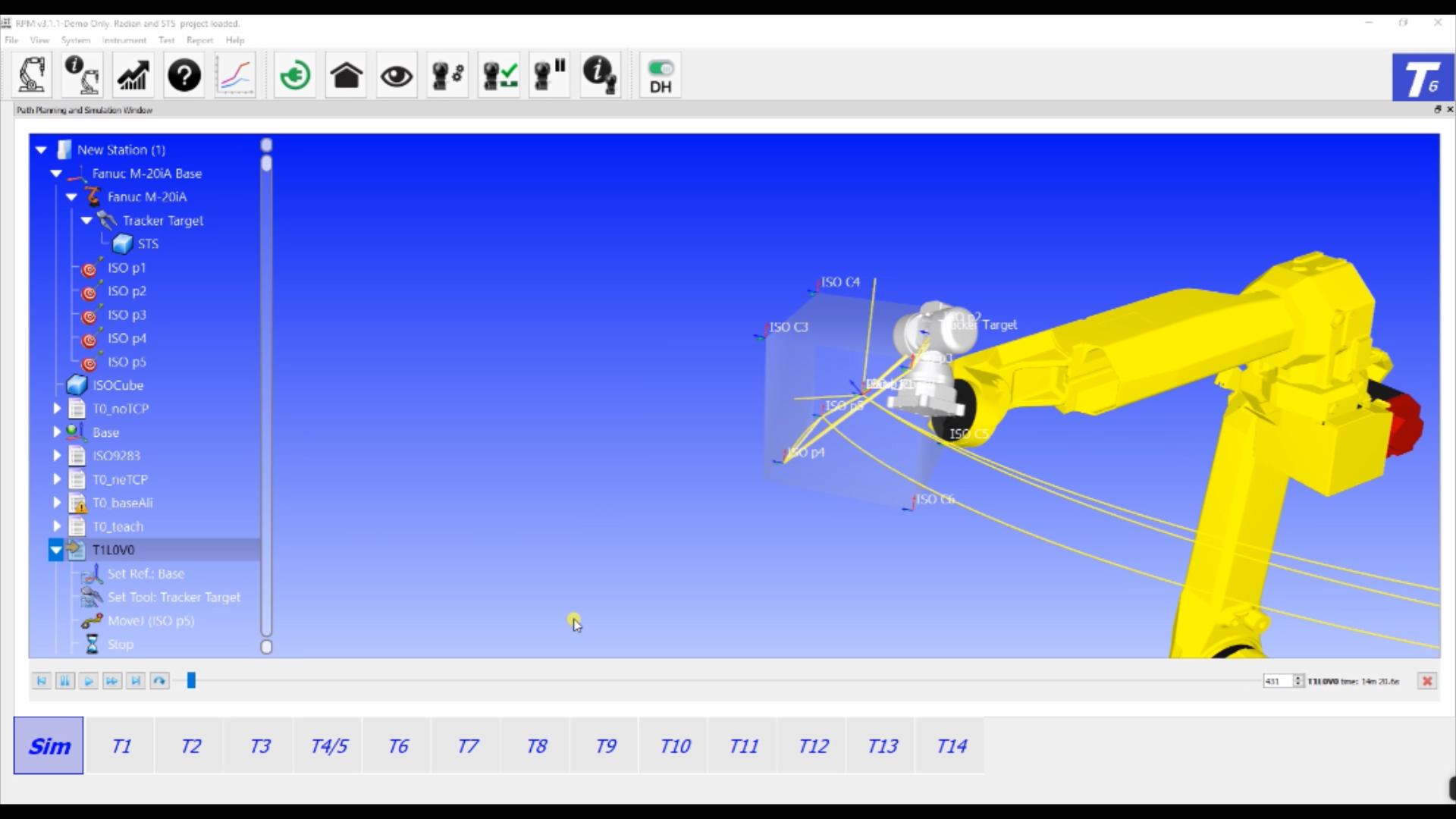The width and height of the screenshot is (1456, 819).
Task: Open the robot information toolbar icon
Action: 82,75
